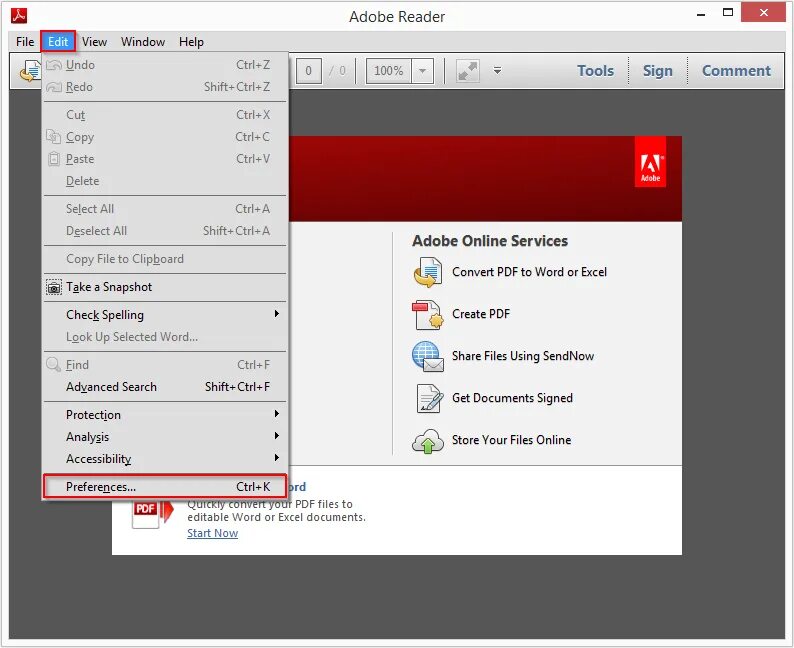Click the full screen read mode icon
Screen dimensions: 794x648
(x=467, y=71)
